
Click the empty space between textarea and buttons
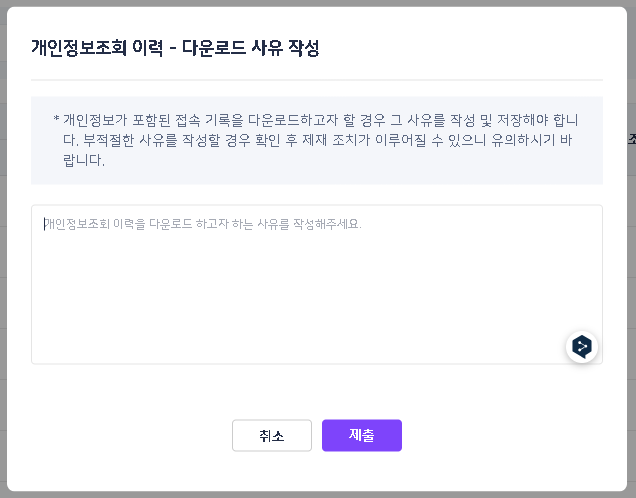click(316, 392)
